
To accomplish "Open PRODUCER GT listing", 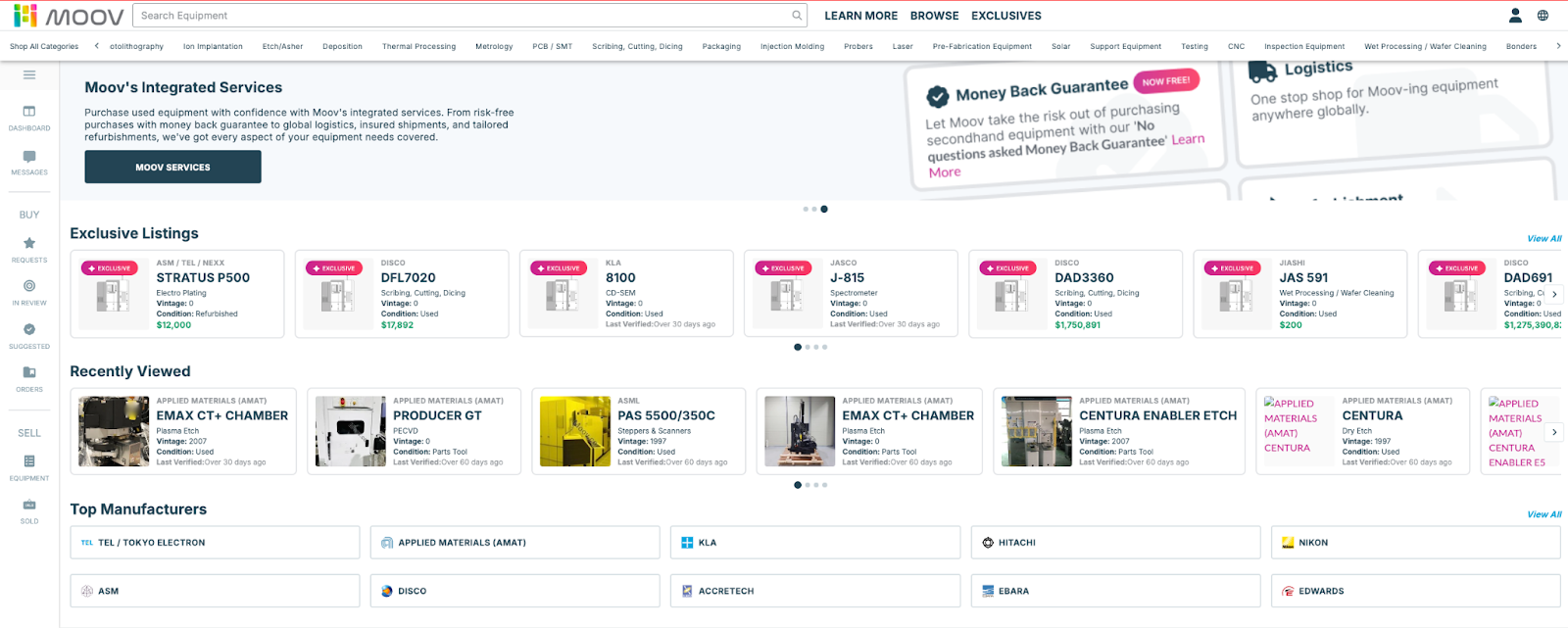I will tap(414, 431).
